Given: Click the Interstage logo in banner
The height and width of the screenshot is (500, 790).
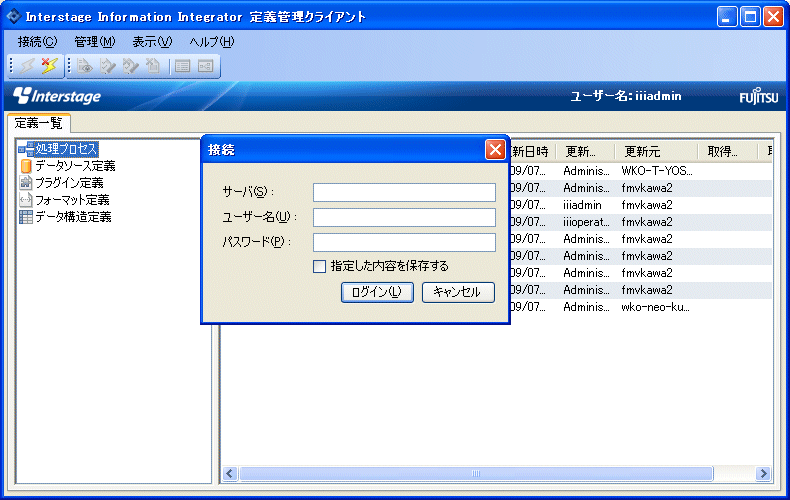Looking at the screenshot, I should 57,96.
